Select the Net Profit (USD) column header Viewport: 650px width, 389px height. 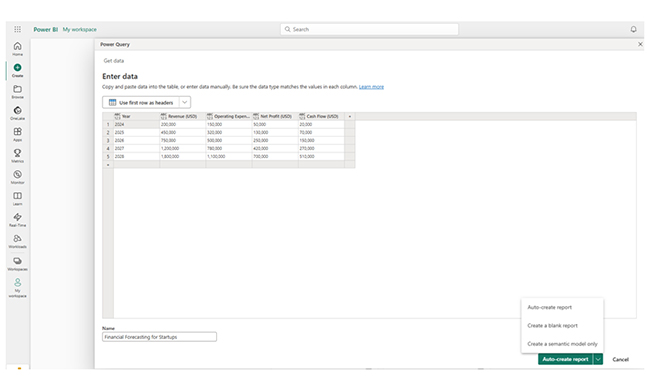tap(275, 117)
